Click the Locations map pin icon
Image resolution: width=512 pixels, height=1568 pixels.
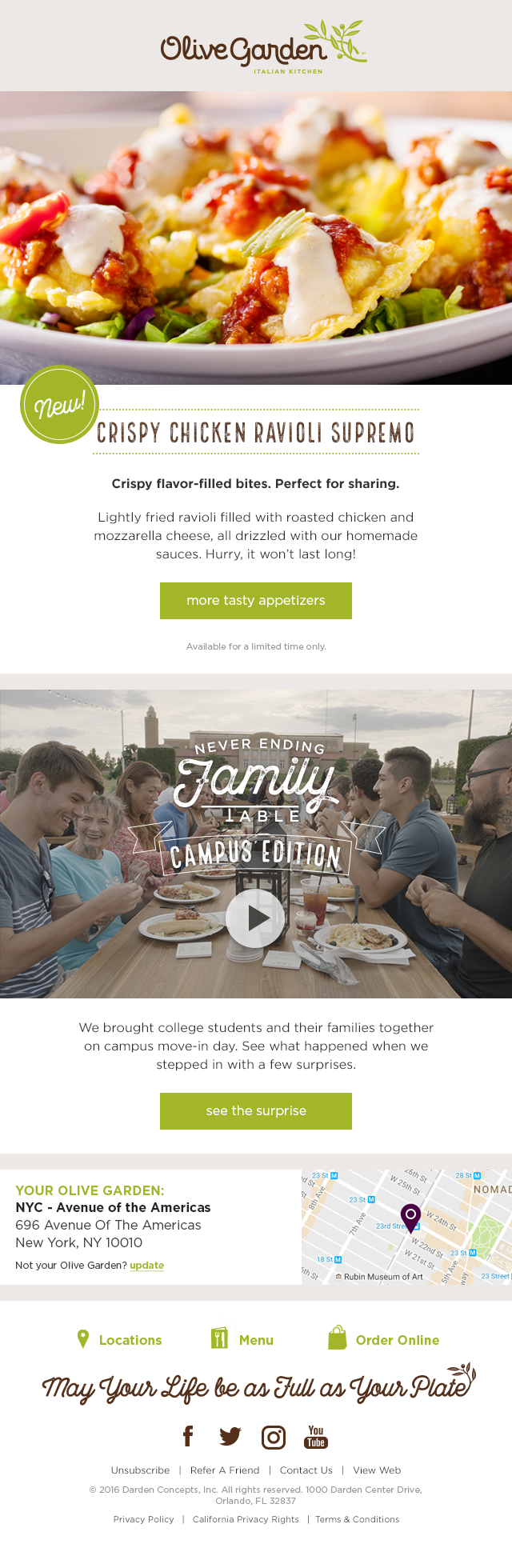[82, 1339]
